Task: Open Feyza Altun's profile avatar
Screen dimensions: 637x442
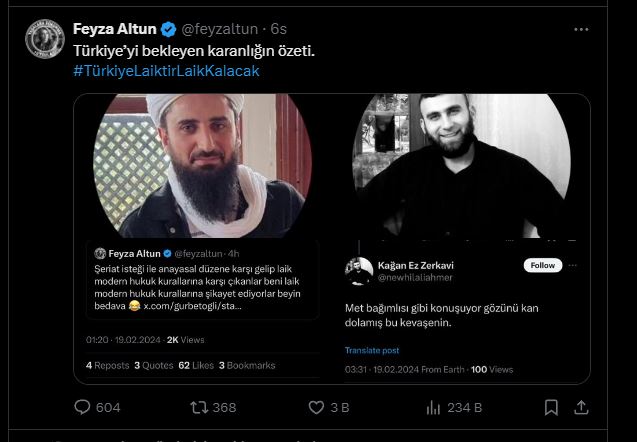Action: click(x=44, y=38)
